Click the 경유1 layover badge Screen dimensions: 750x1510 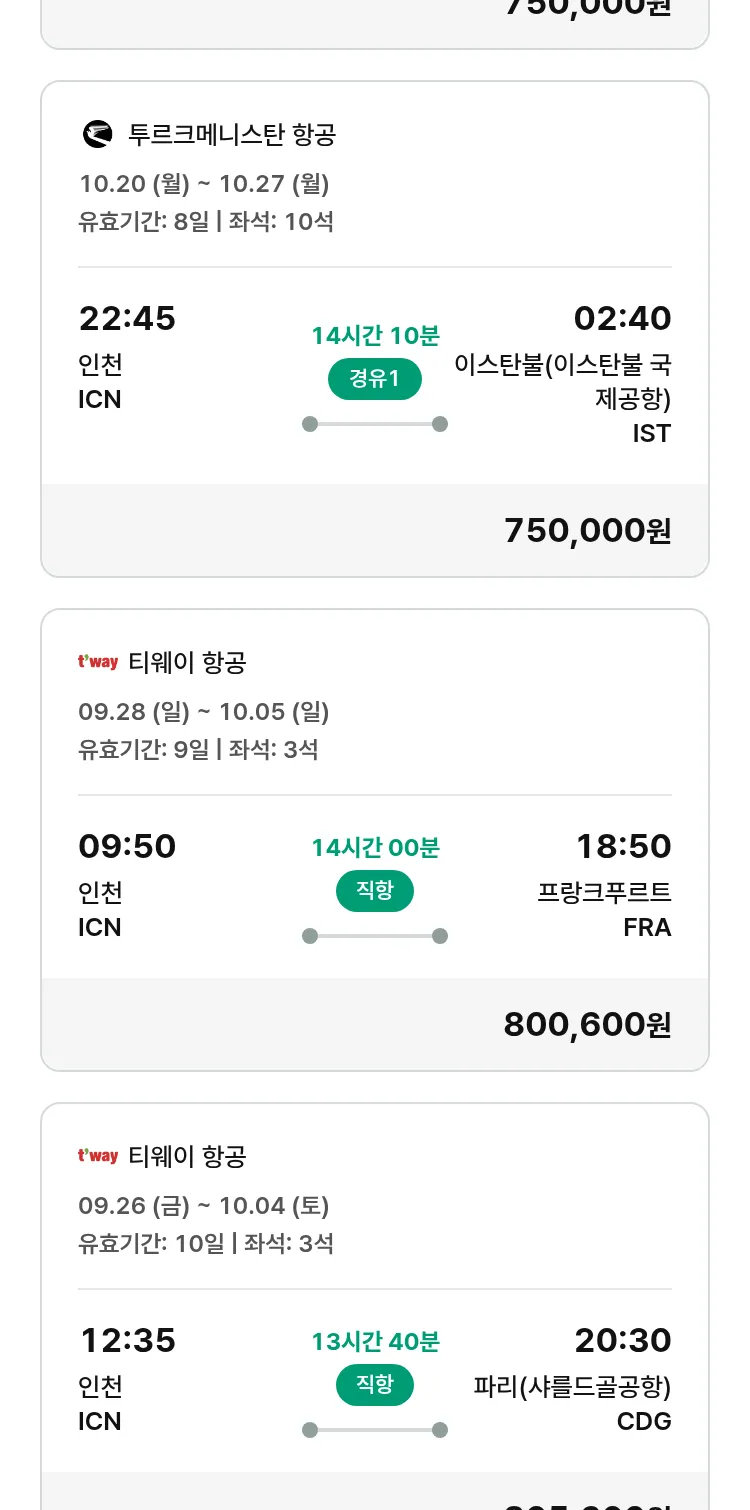[375, 379]
